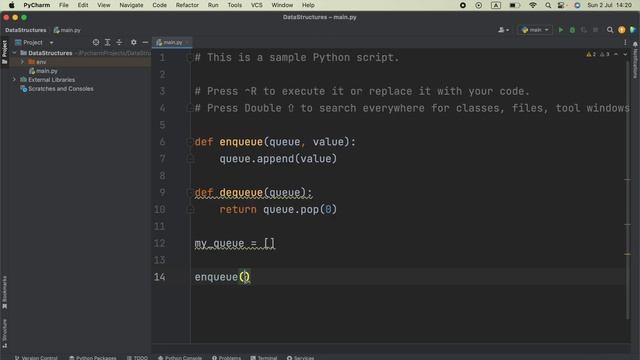
Task: Select opened file with the target locate icon
Action: click(96, 42)
